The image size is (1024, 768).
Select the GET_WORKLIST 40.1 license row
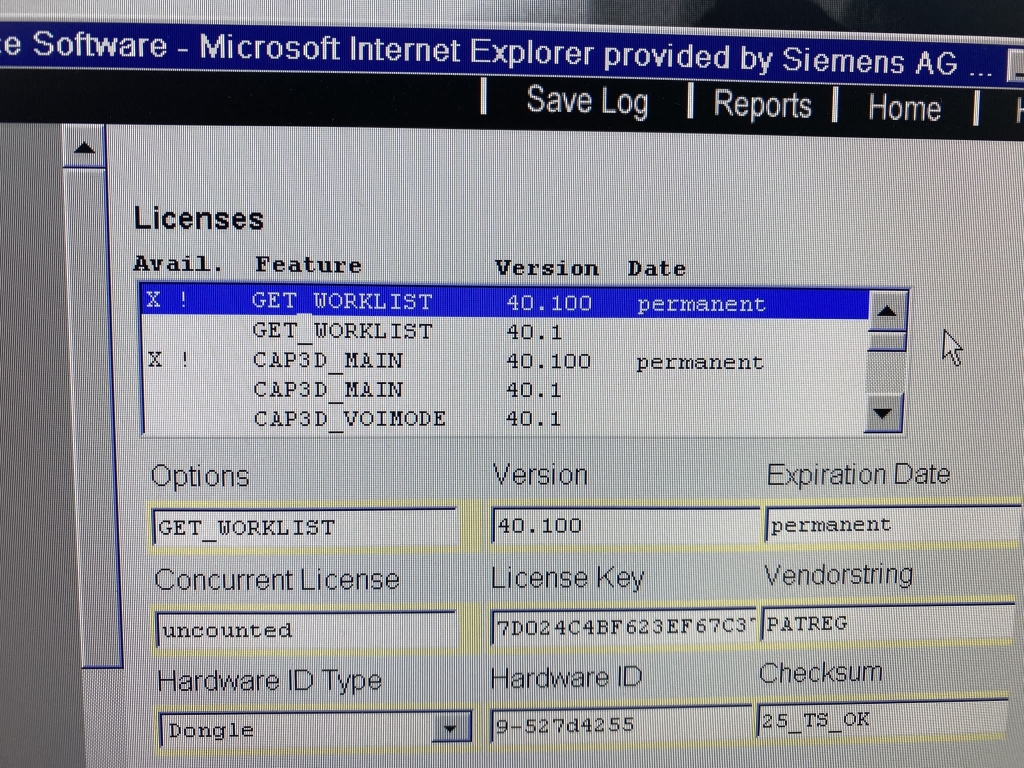[505, 332]
